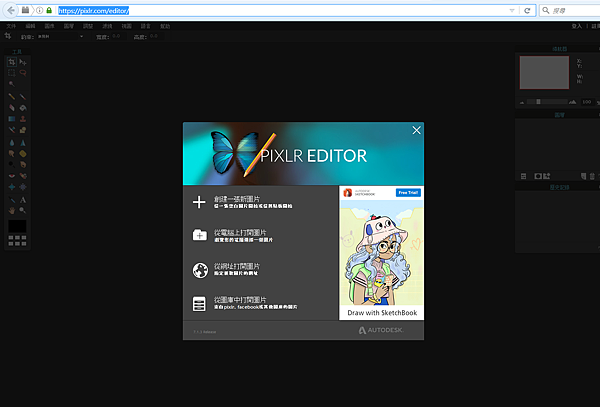Select the Color Replace tool
This screenshot has width=600, height=407.
(12, 130)
